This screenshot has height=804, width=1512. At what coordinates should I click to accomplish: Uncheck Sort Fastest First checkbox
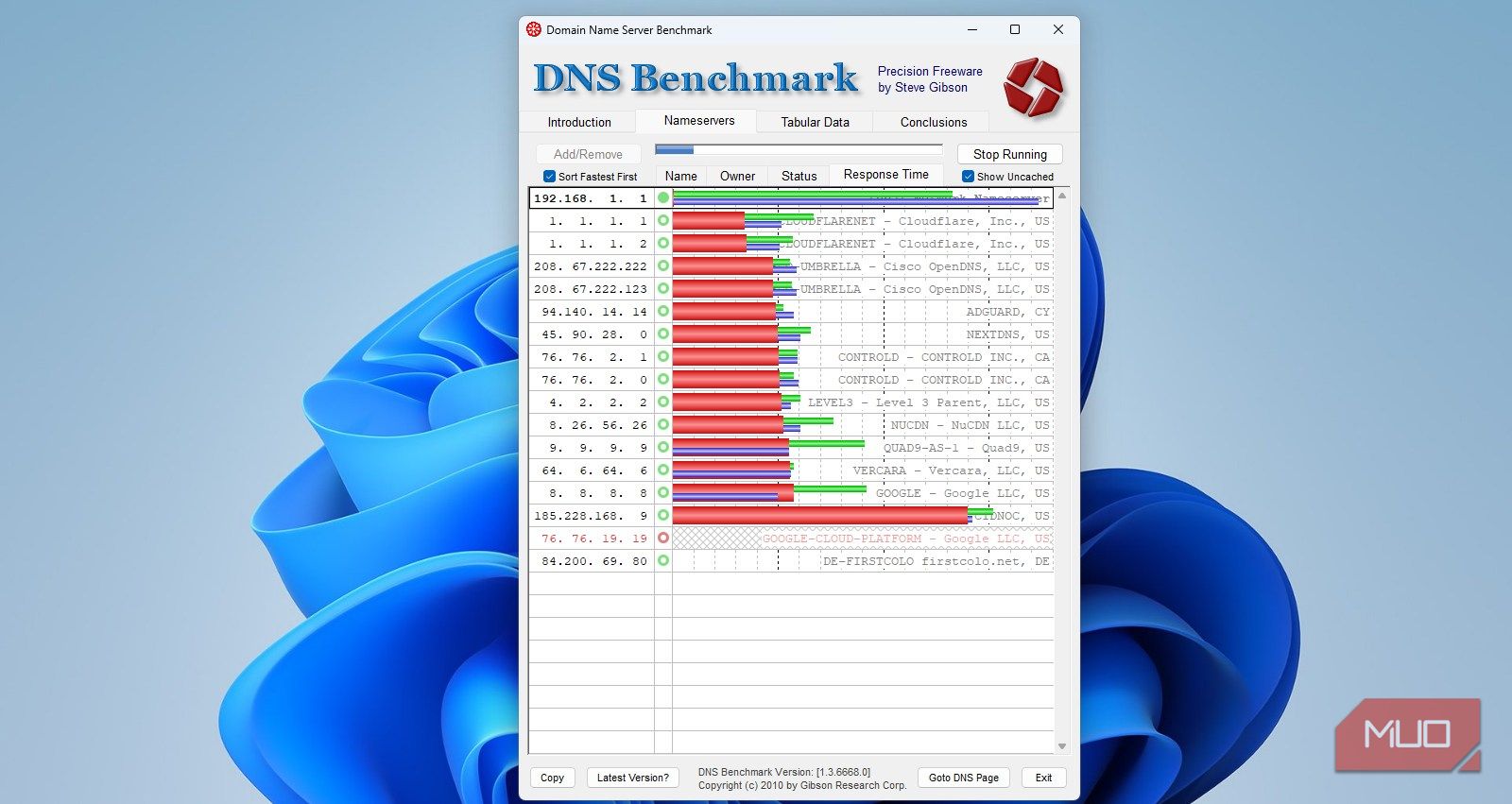click(549, 177)
